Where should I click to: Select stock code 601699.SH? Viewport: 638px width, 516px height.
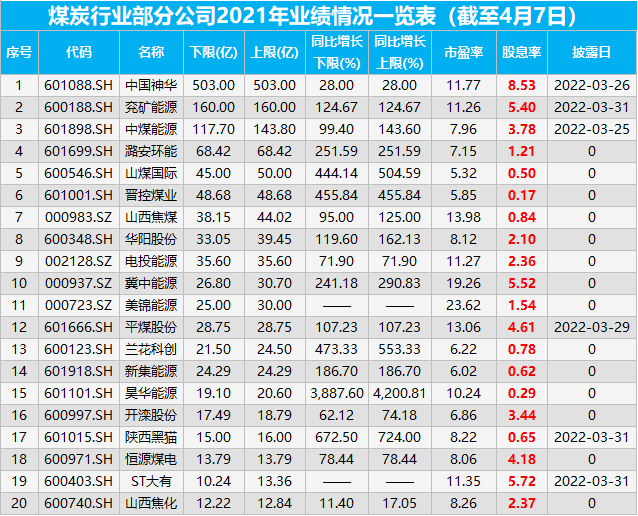[79, 151]
